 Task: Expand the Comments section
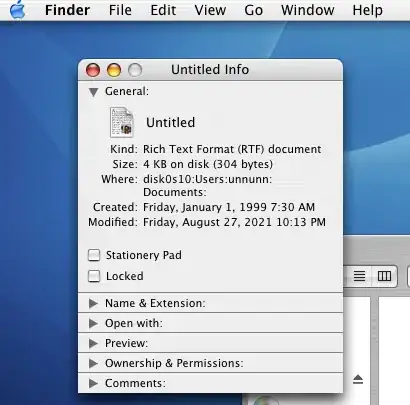94,383
